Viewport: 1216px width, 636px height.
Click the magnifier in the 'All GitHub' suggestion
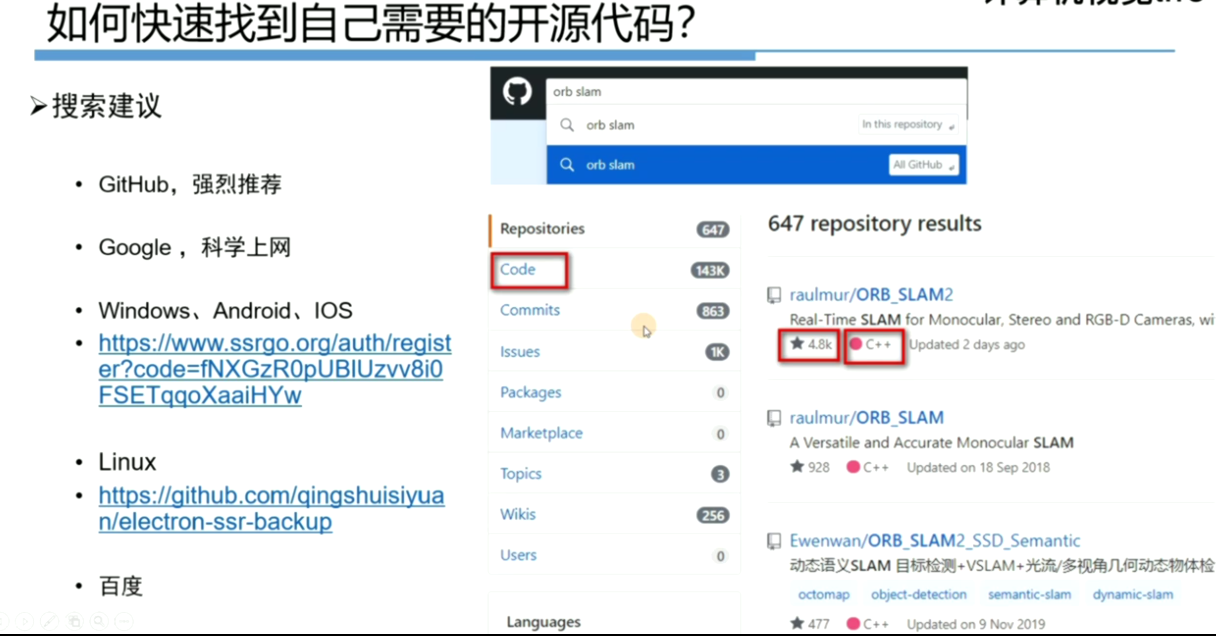coord(567,165)
